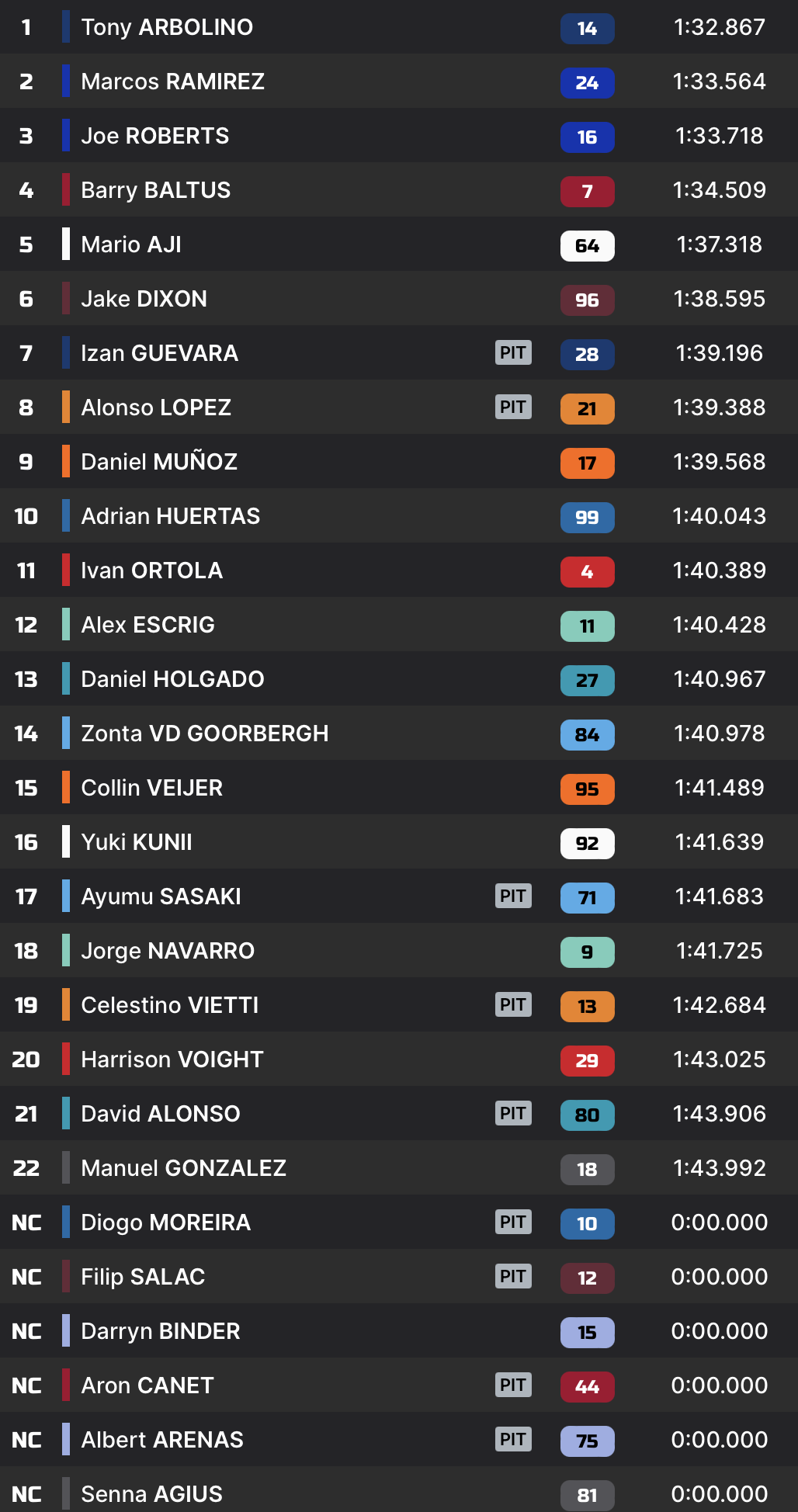Click the orange team color bar beside Daniel Muñoz
The image size is (798, 1512).
pos(66,461)
